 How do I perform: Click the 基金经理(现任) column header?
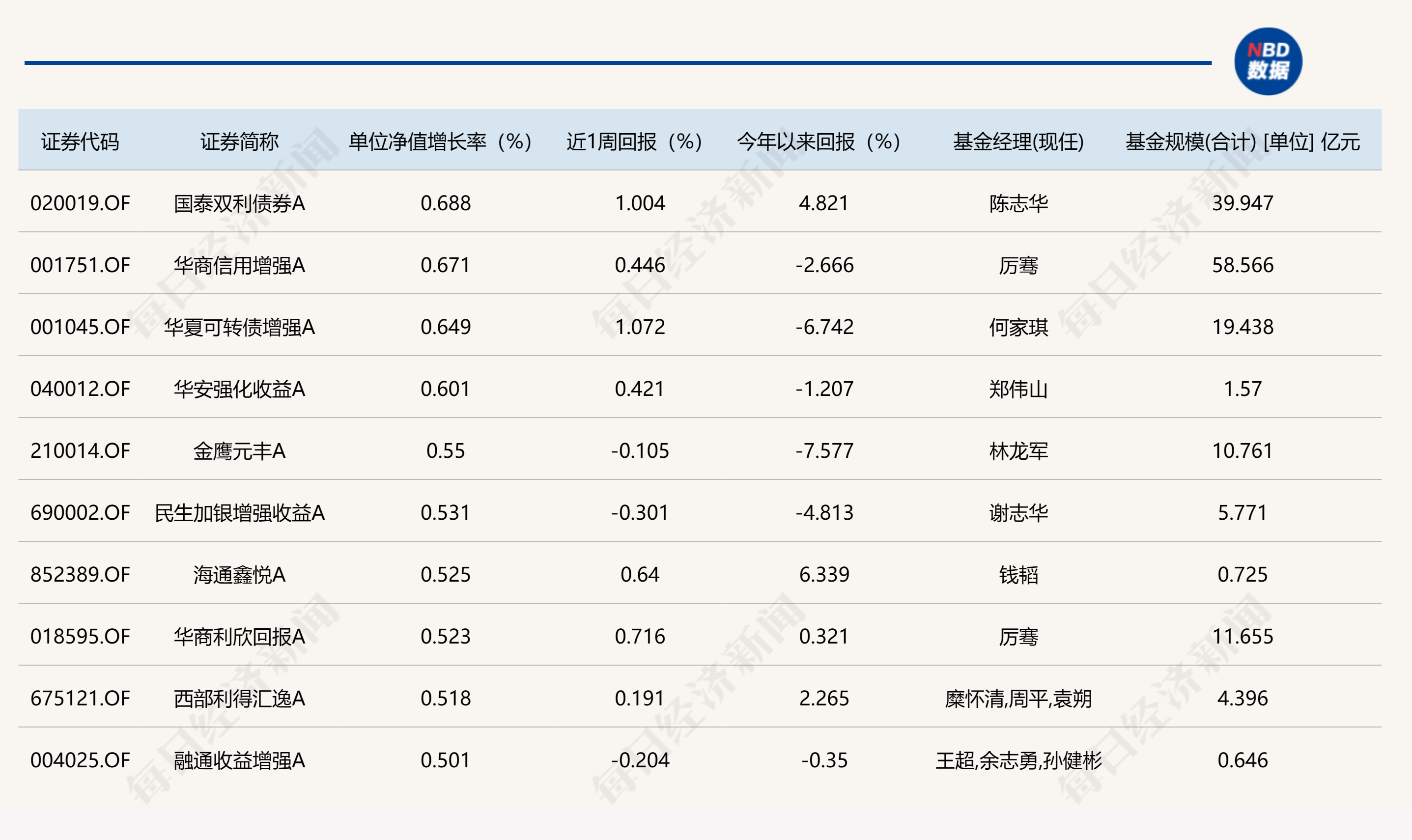pos(1018,141)
